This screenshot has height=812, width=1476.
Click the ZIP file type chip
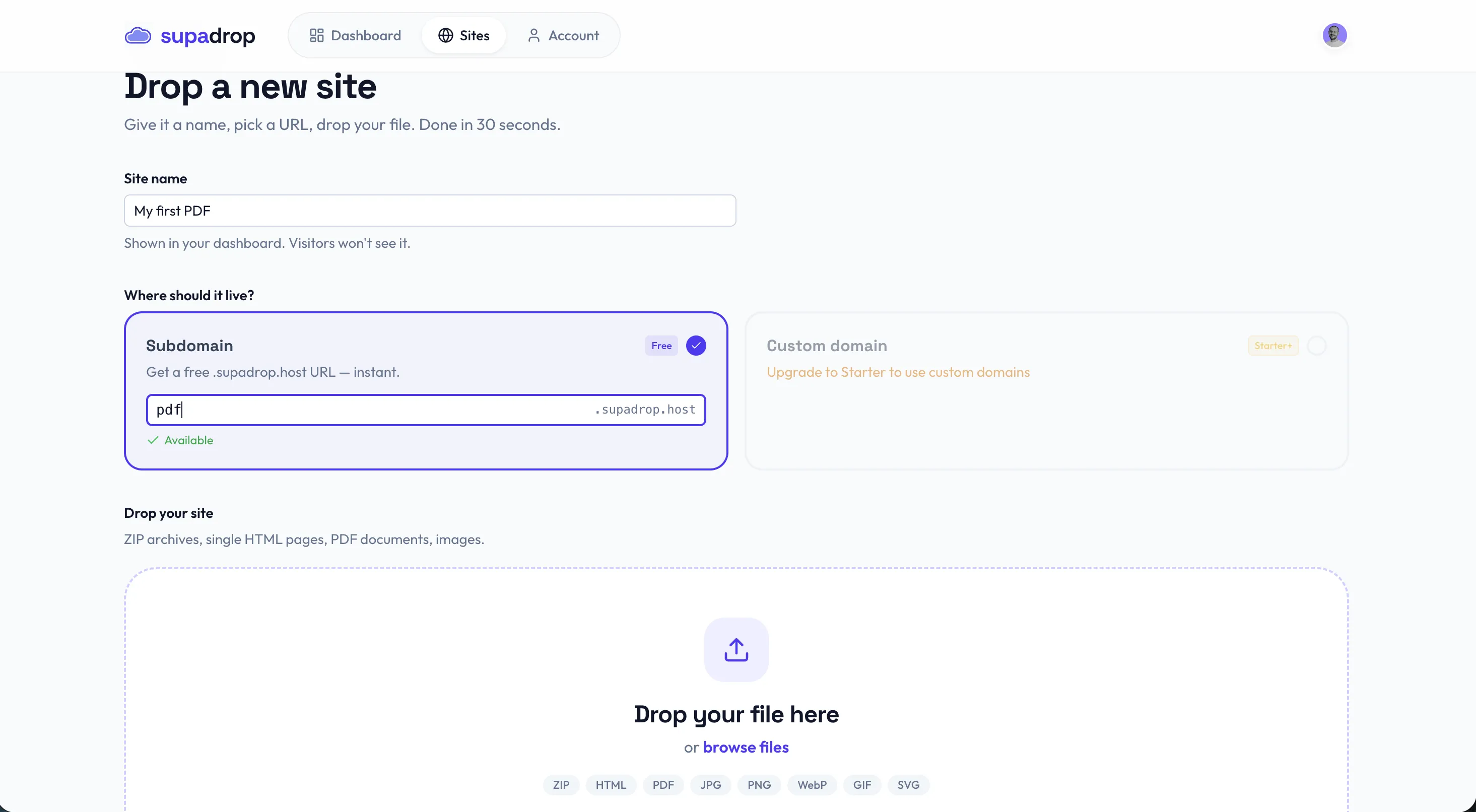pos(561,785)
